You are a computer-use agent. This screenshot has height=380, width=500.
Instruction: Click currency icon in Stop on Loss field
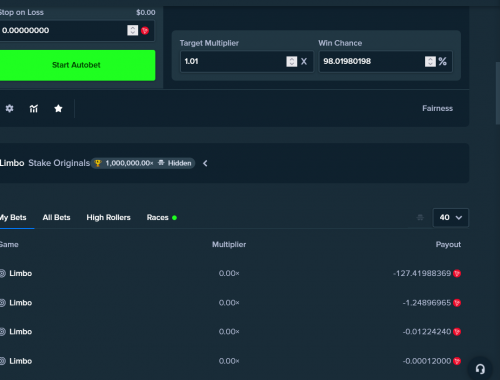[x=145, y=30]
